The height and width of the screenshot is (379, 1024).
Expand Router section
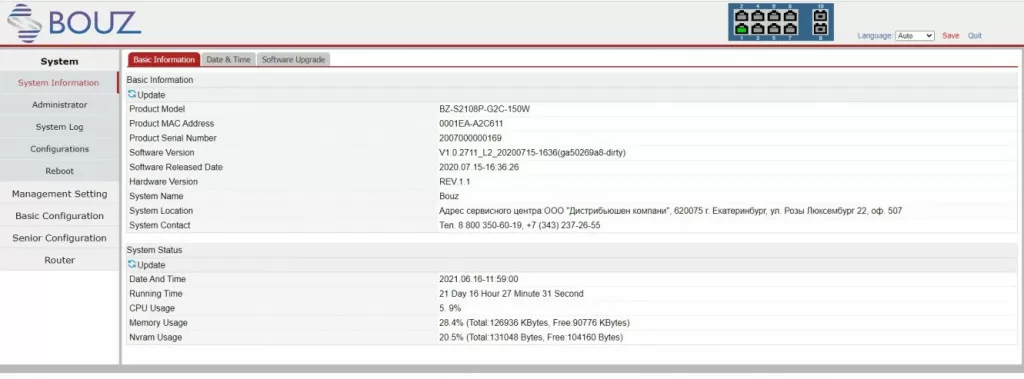click(x=59, y=260)
